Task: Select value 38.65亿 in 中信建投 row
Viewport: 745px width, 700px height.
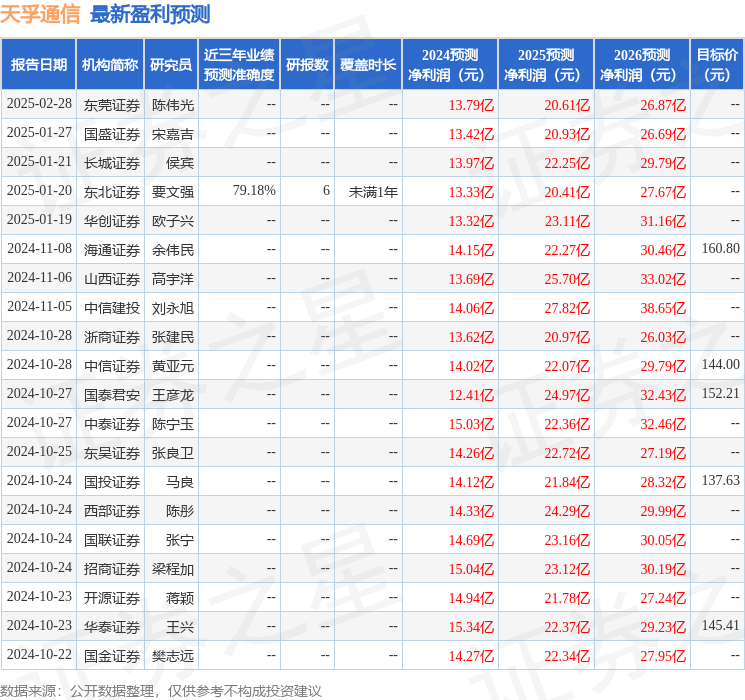Action: 663,308
